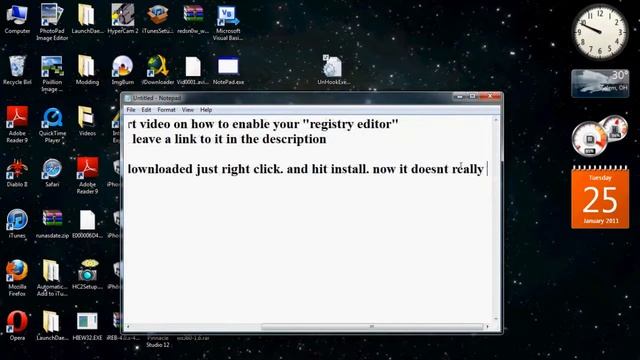640x360 pixels.
Task: Select the Automatic Add to iTunes folder
Action: pos(52,278)
